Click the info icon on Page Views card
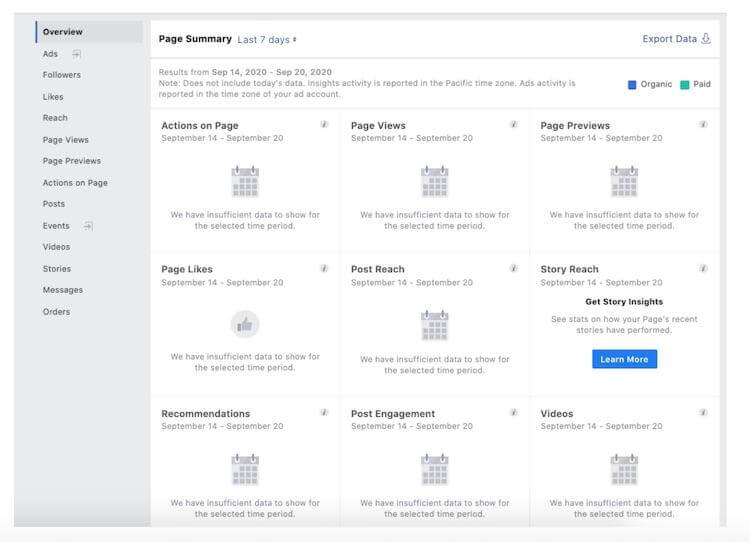Viewport: 750px width, 542px height. [514, 124]
